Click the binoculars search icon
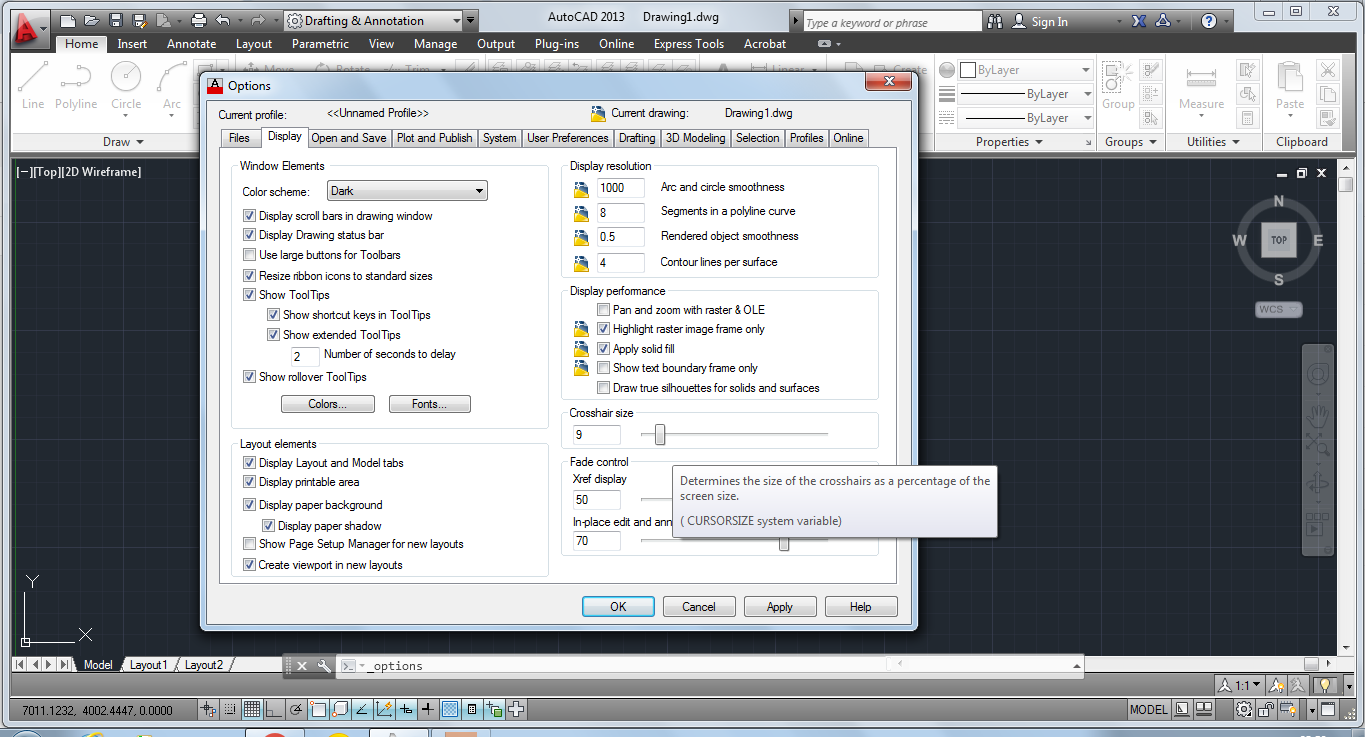1365x737 pixels. 995,21
